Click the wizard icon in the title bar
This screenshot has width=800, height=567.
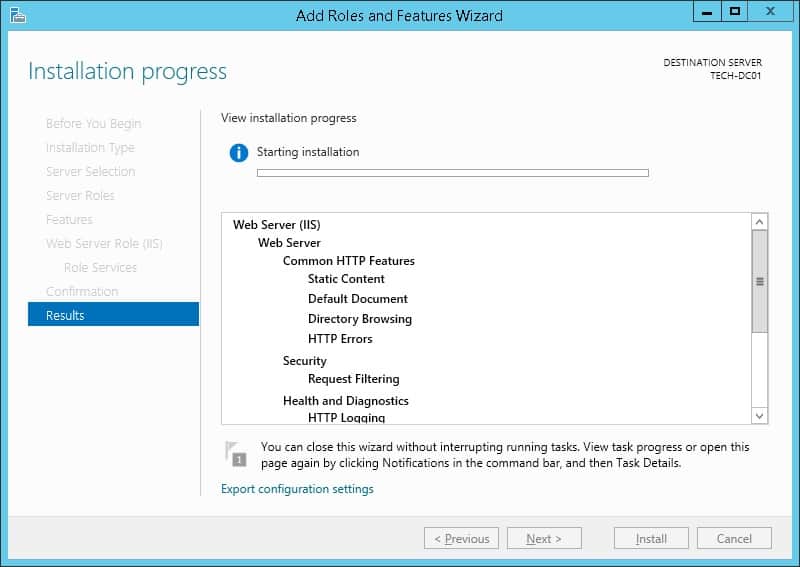coord(18,15)
